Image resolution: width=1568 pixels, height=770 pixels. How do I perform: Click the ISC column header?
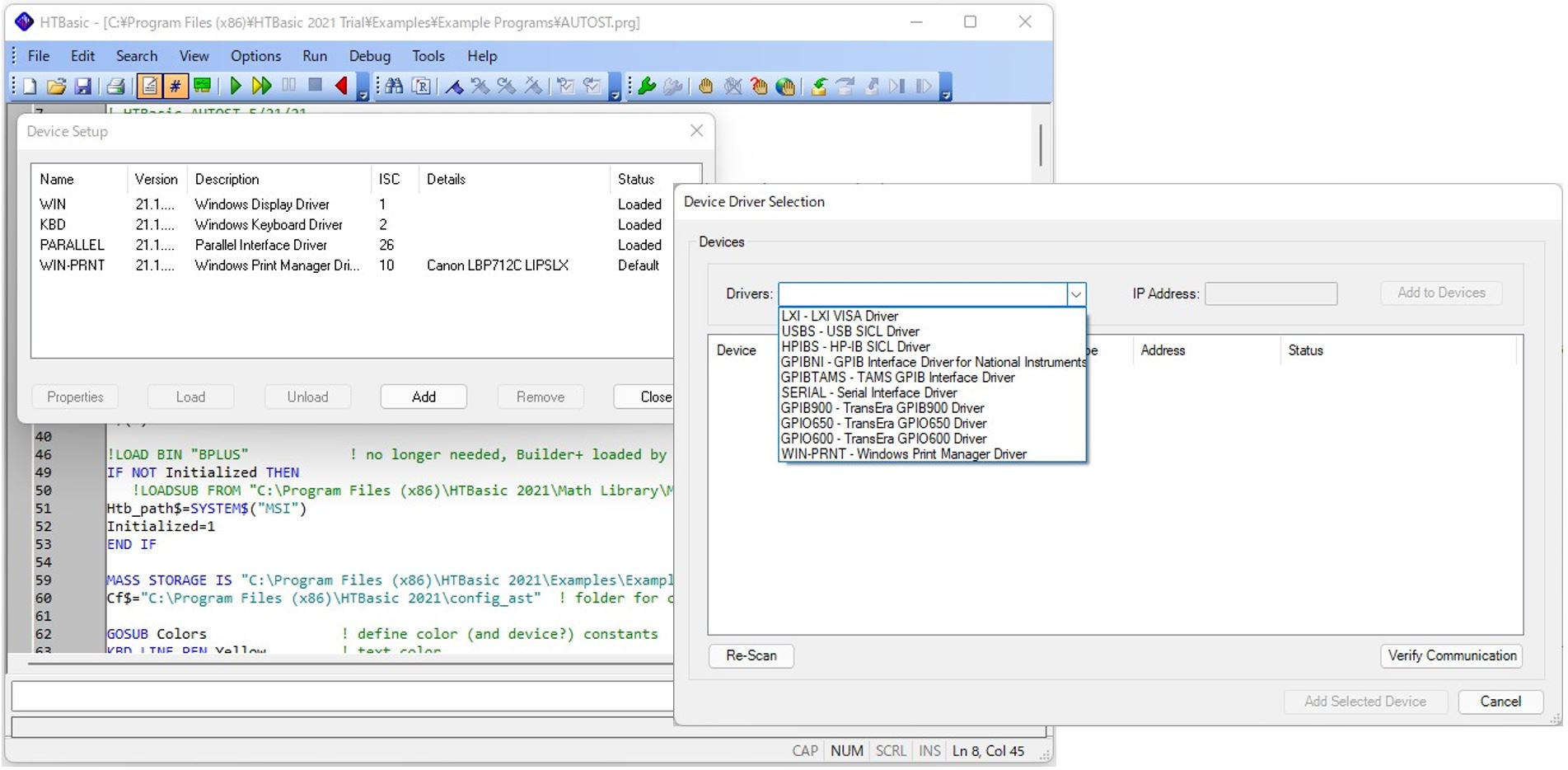tap(395, 179)
